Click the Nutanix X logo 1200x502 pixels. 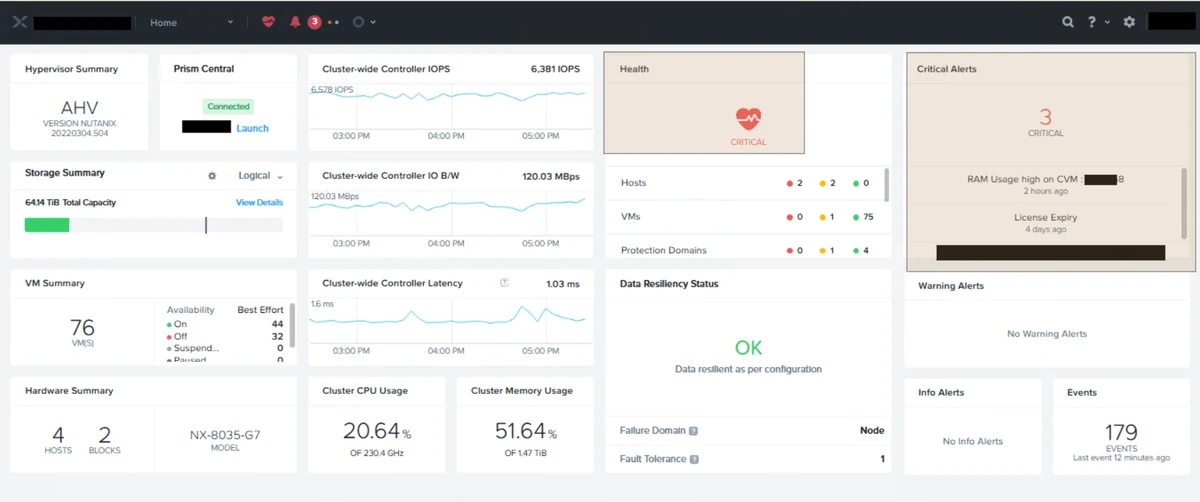(x=19, y=22)
